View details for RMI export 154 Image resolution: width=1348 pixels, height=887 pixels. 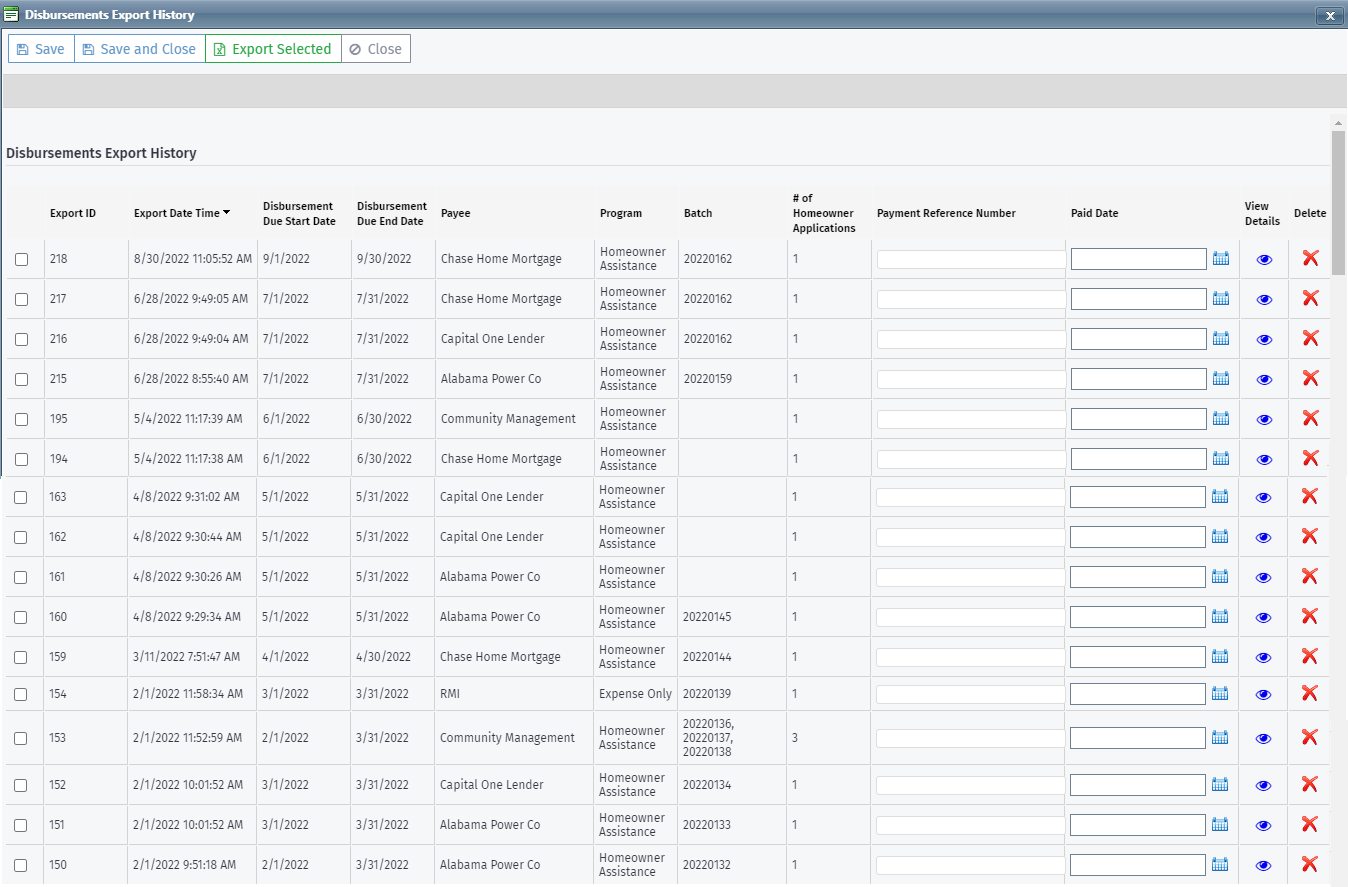[1264, 694]
